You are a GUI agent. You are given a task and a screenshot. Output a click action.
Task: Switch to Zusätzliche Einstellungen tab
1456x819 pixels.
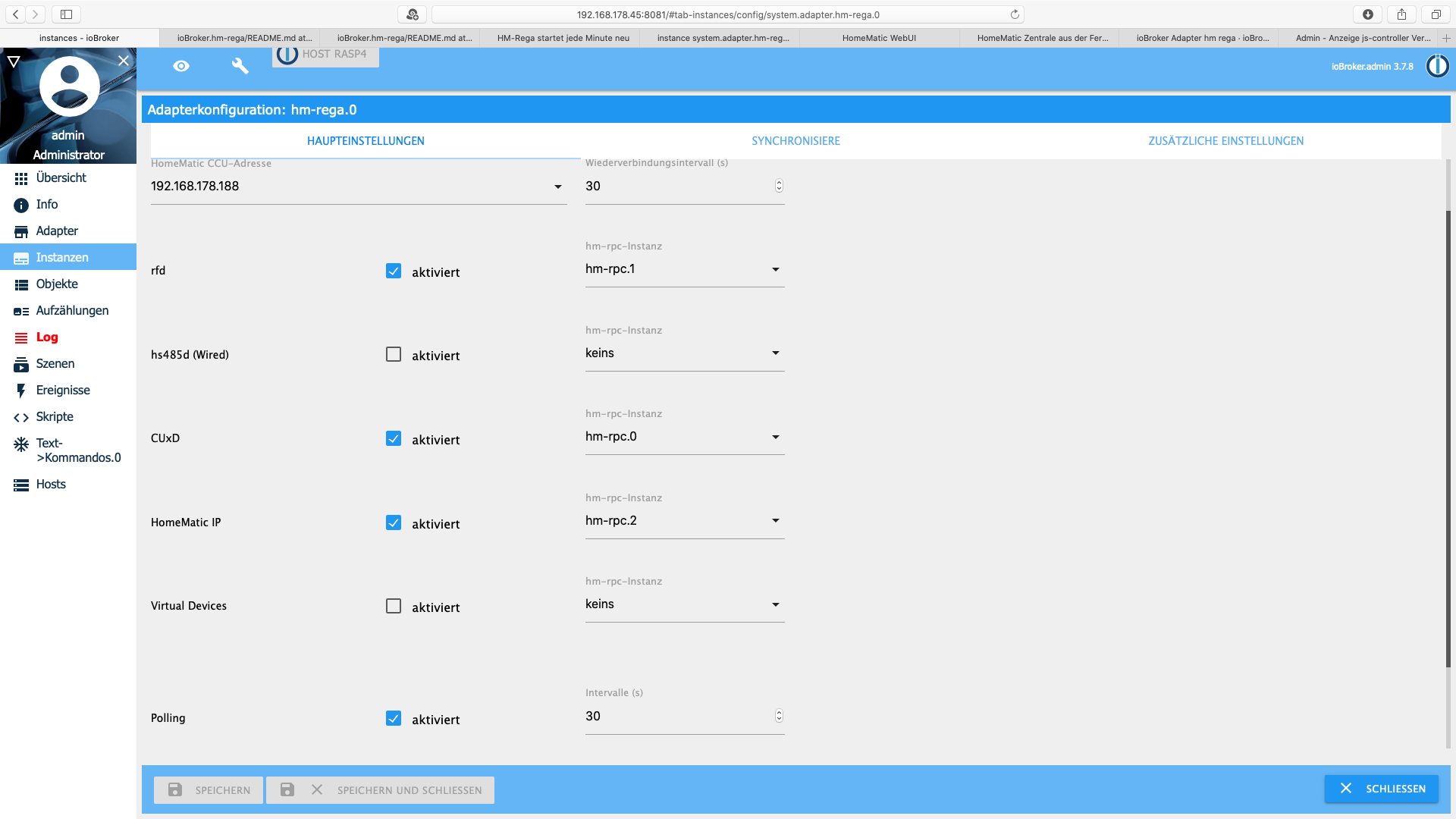1226,141
